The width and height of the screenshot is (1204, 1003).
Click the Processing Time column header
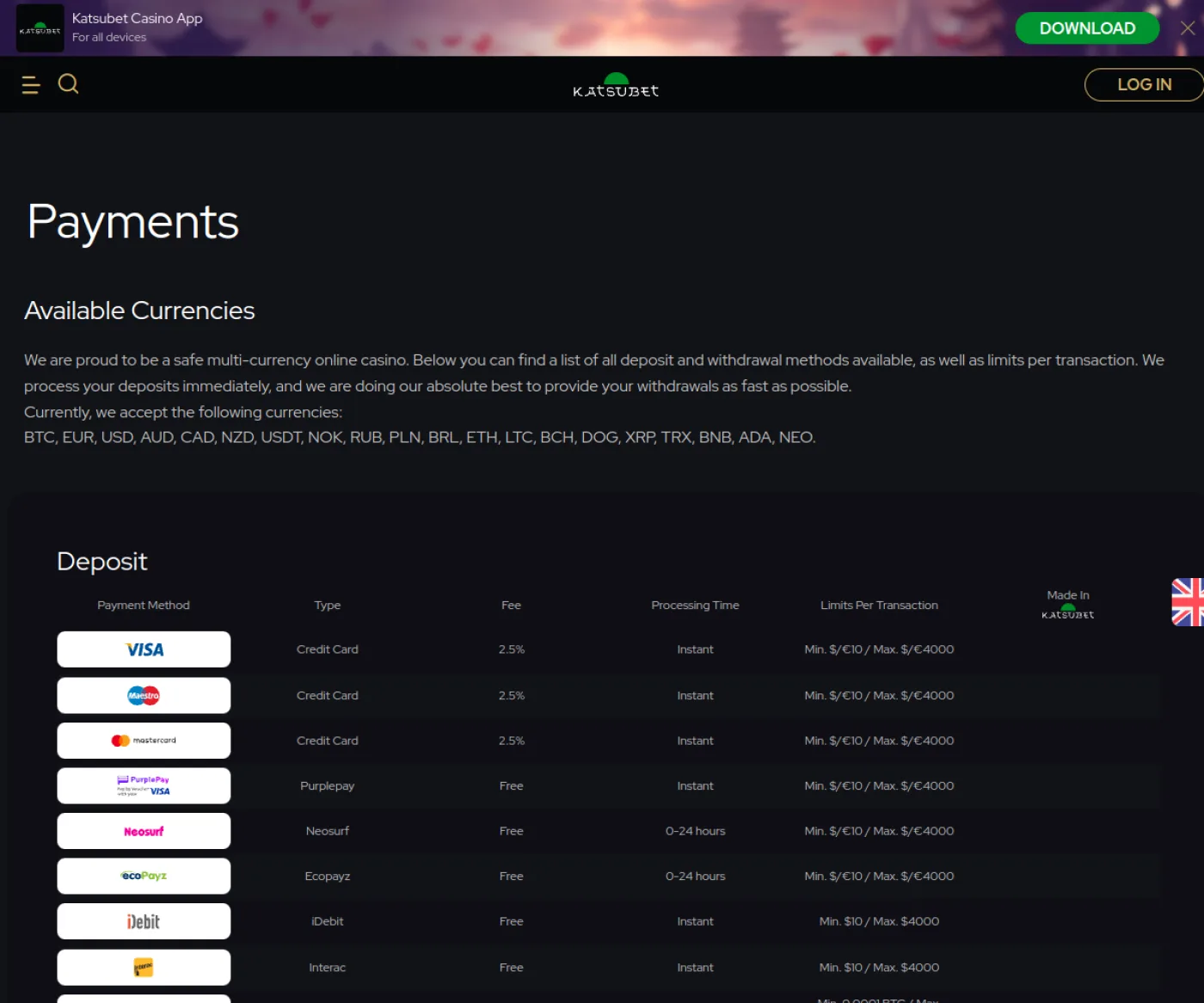point(695,606)
